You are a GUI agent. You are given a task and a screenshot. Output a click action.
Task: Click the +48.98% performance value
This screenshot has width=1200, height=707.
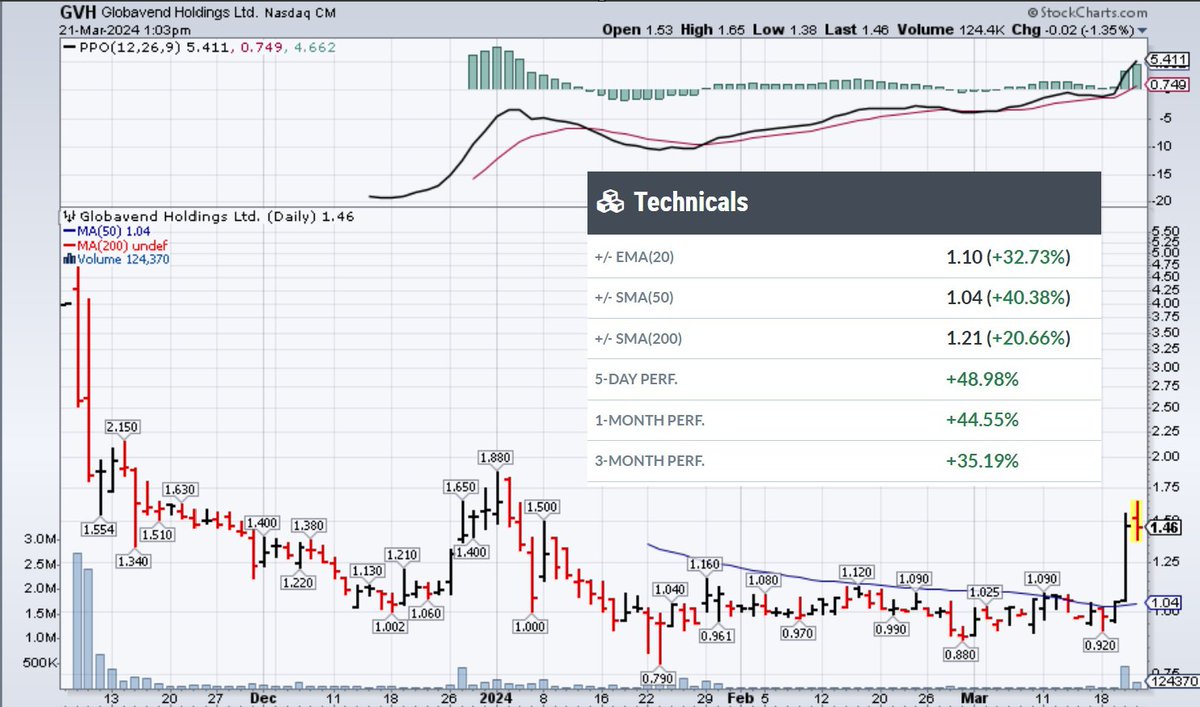[982, 380]
